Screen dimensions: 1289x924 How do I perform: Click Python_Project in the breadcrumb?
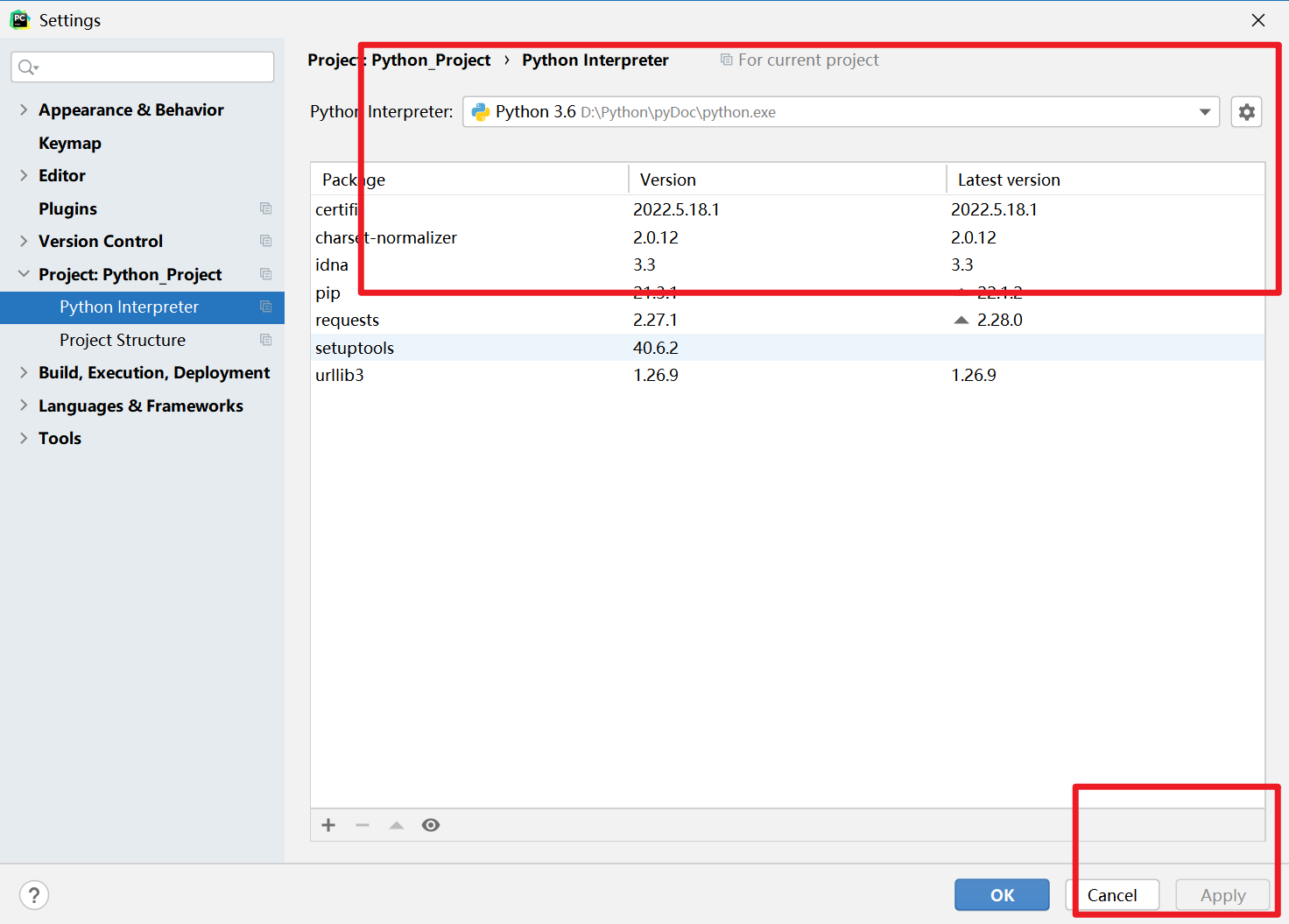(431, 60)
